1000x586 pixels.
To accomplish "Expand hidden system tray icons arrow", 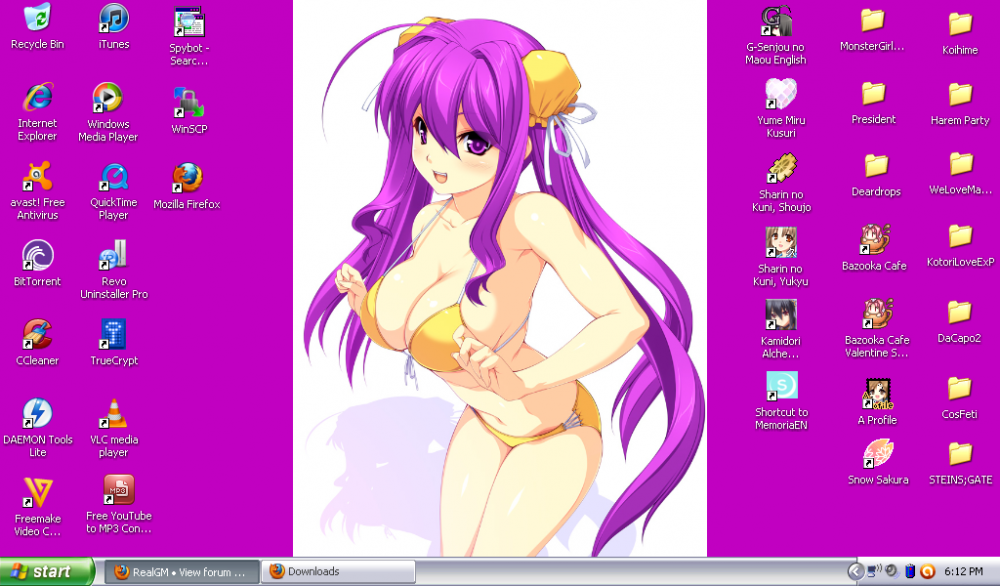I will (855, 572).
